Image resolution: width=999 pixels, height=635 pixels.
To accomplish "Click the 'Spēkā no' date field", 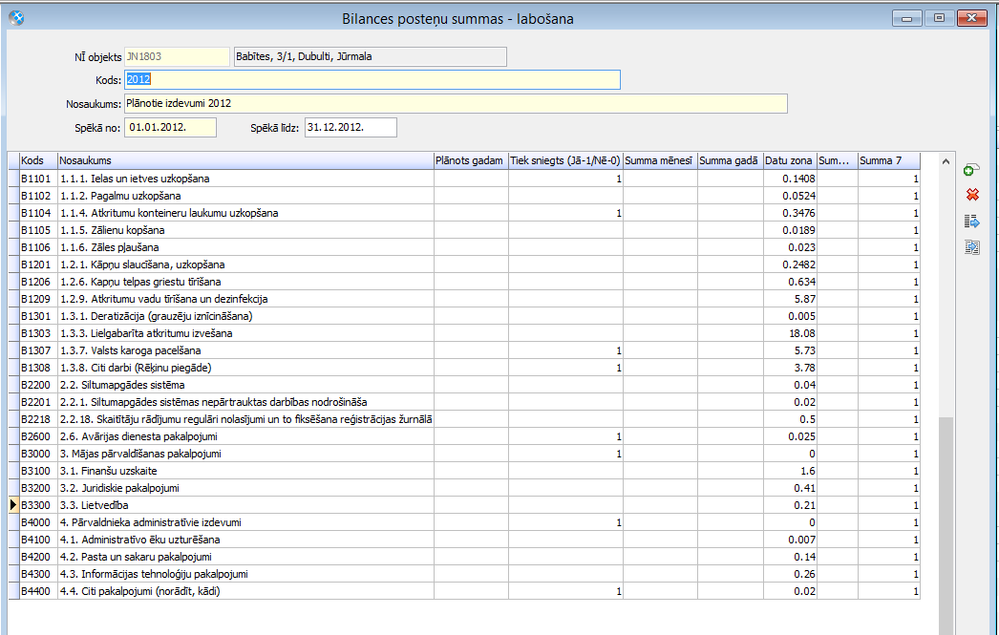I will tap(170, 127).
